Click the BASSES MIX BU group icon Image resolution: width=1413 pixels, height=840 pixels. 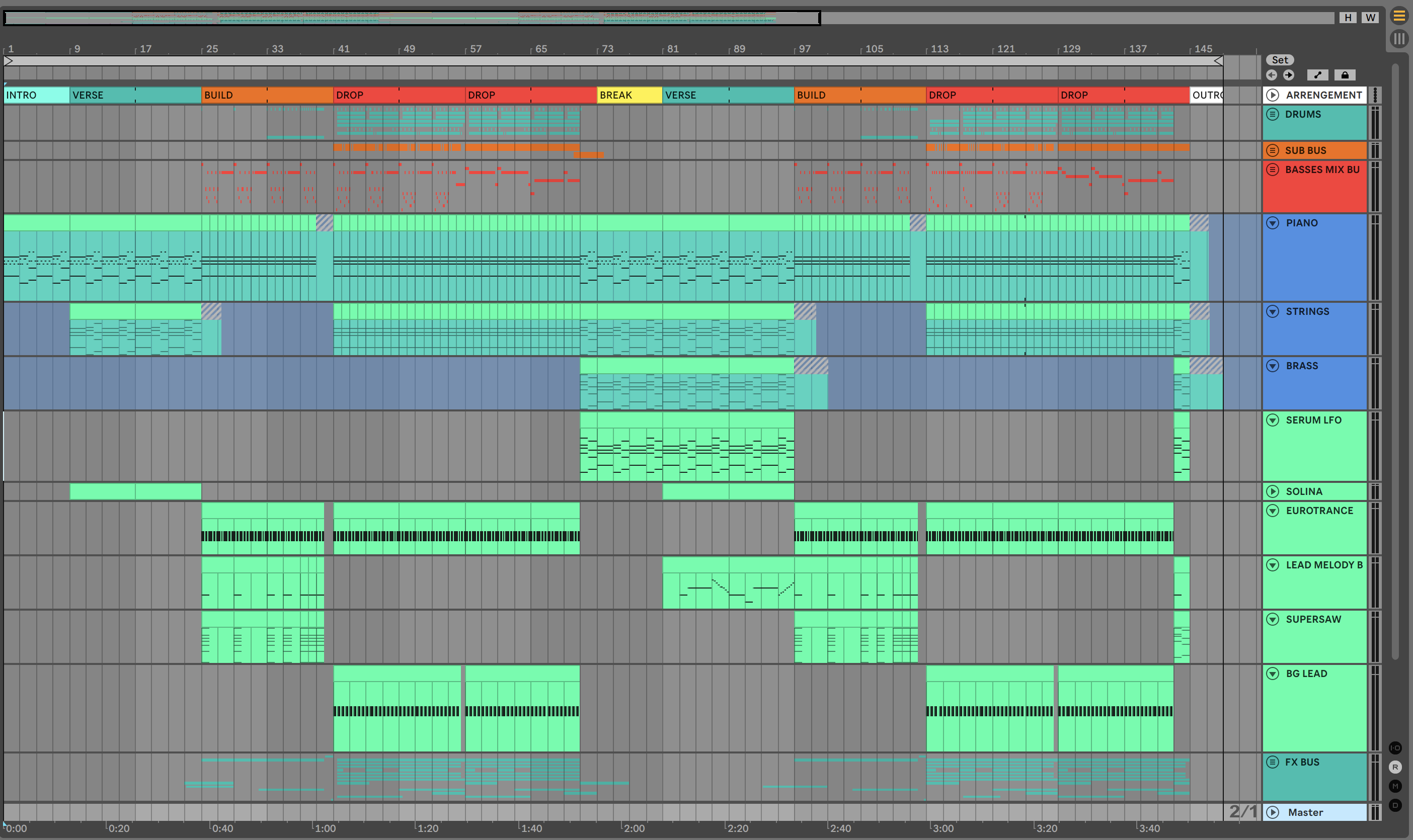tap(1273, 170)
